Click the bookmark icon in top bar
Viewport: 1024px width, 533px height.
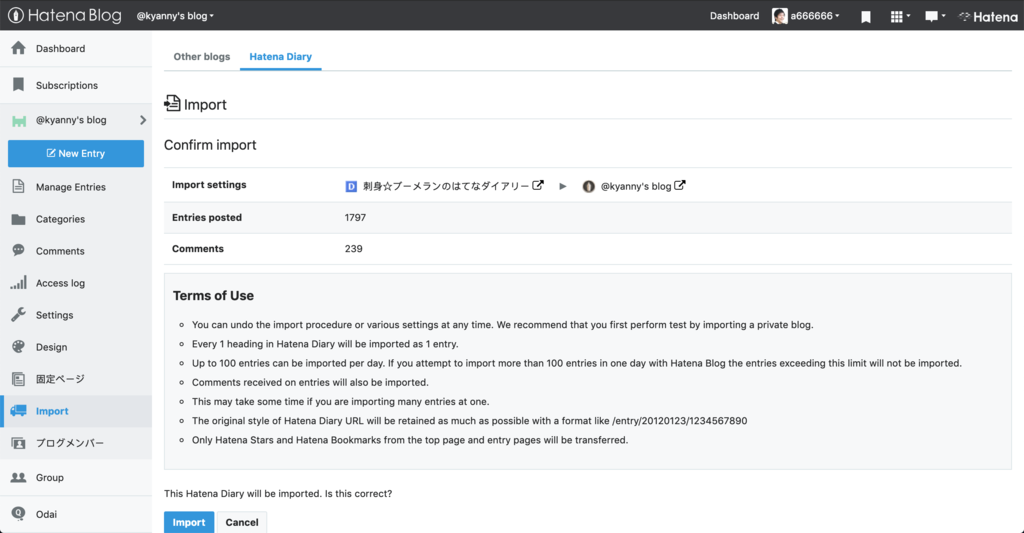866,16
